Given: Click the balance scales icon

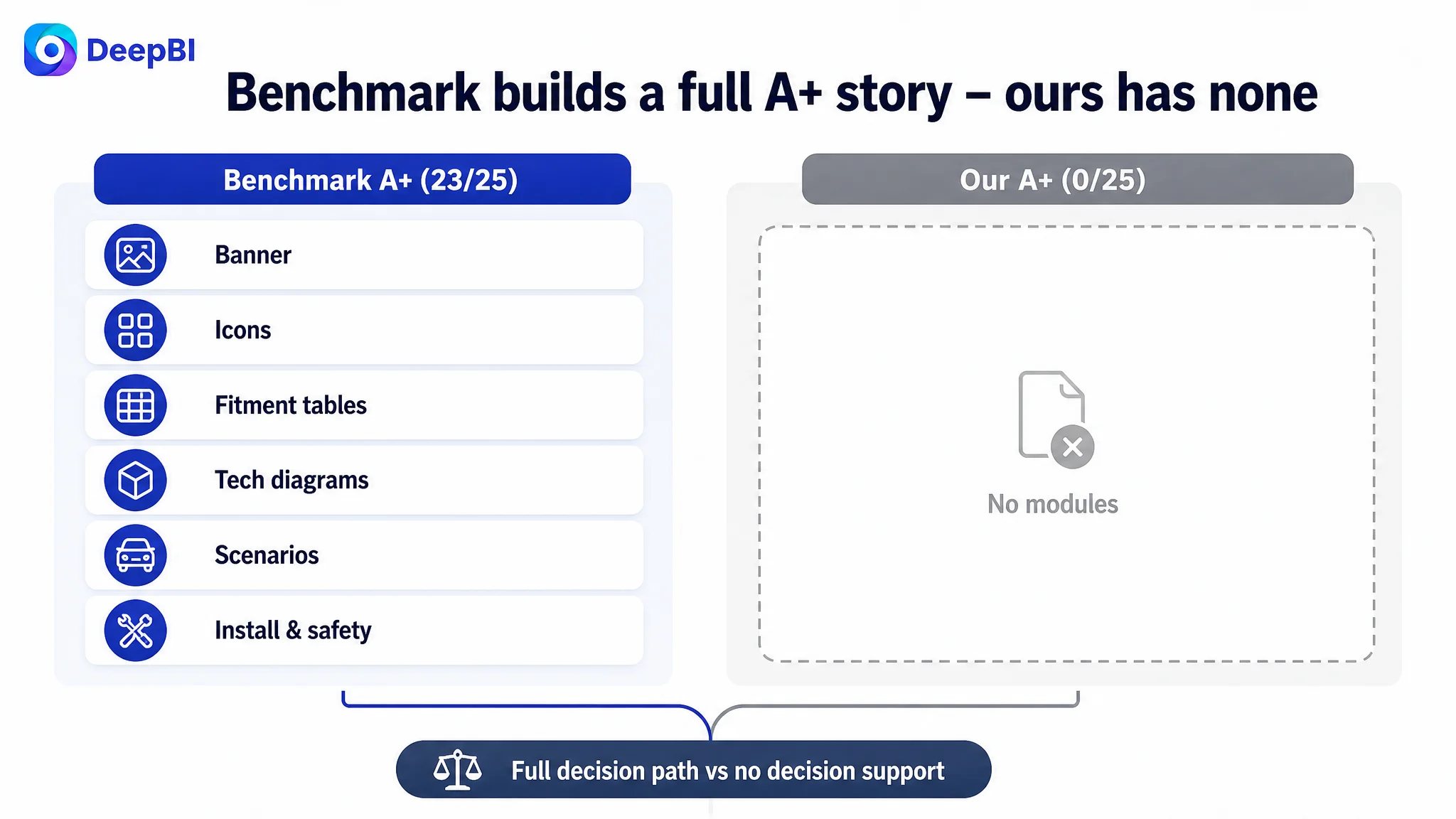Looking at the screenshot, I should [x=458, y=770].
